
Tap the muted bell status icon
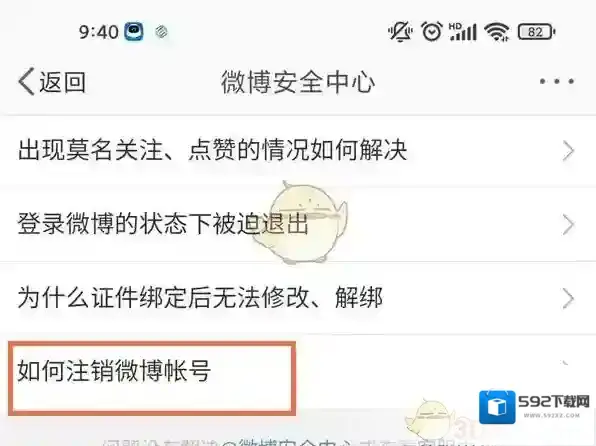[400, 32]
